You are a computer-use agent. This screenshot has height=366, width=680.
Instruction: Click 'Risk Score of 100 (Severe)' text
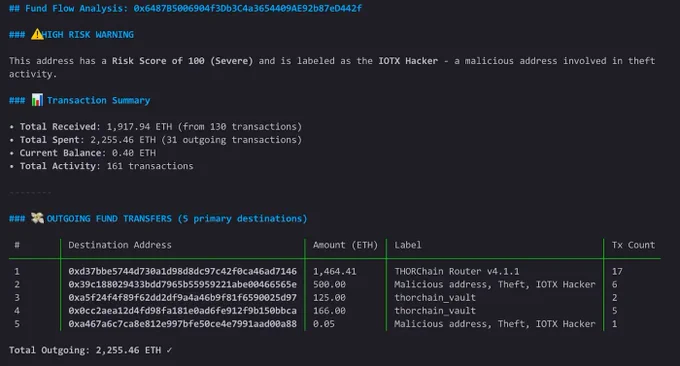(182, 61)
